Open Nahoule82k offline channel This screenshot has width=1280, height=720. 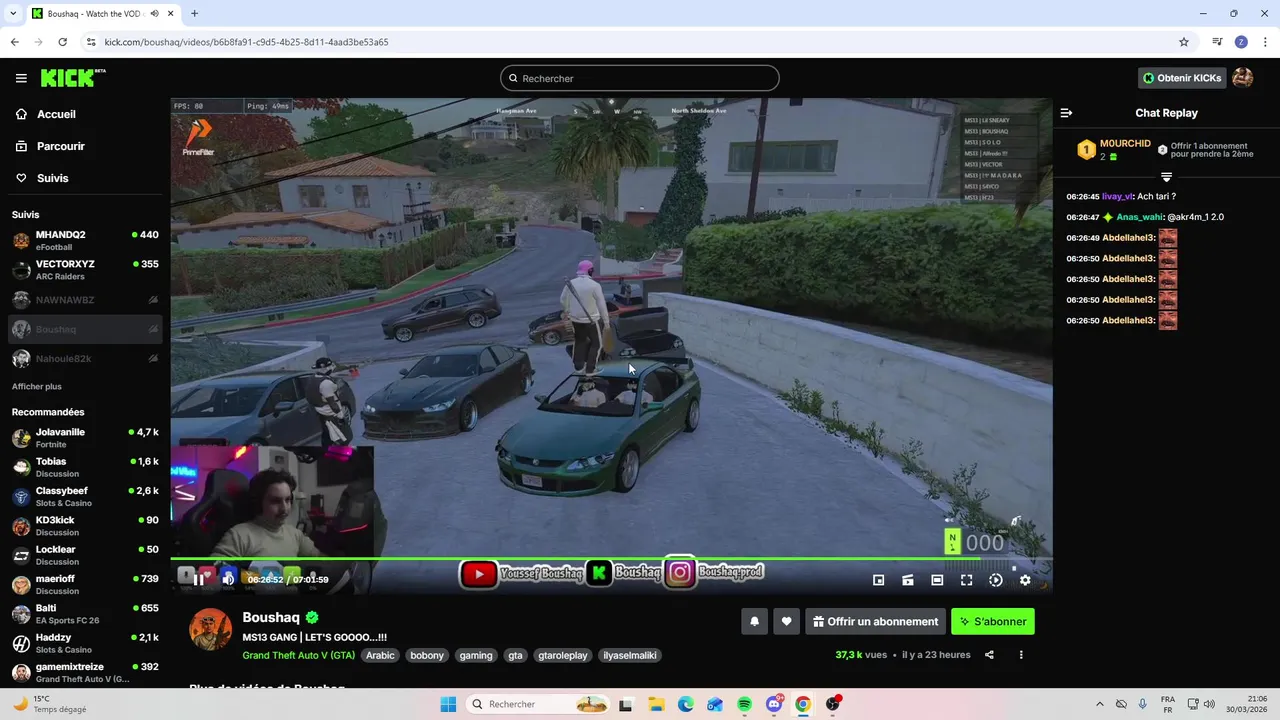pyautogui.click(x=85, y=358)
